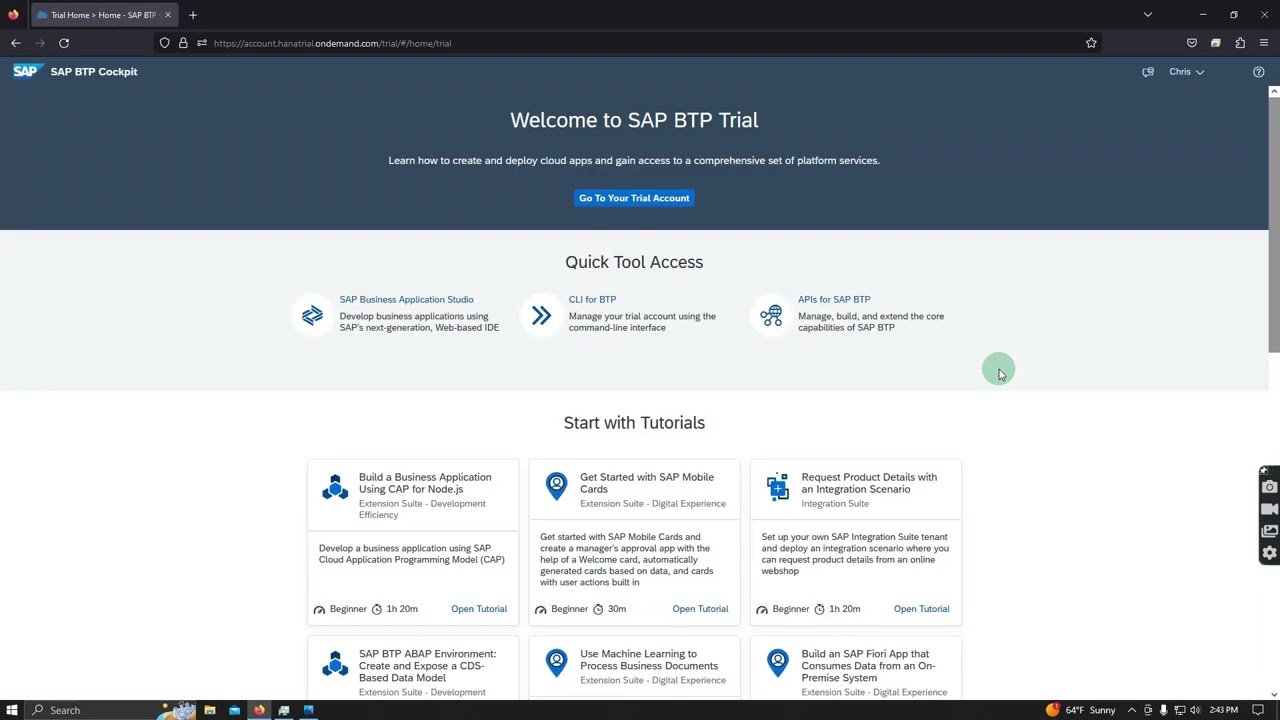Image resolution: width=1280 pixels, height=720 pixels.
Task: Open the Windows Start menu
Action: 12,710
